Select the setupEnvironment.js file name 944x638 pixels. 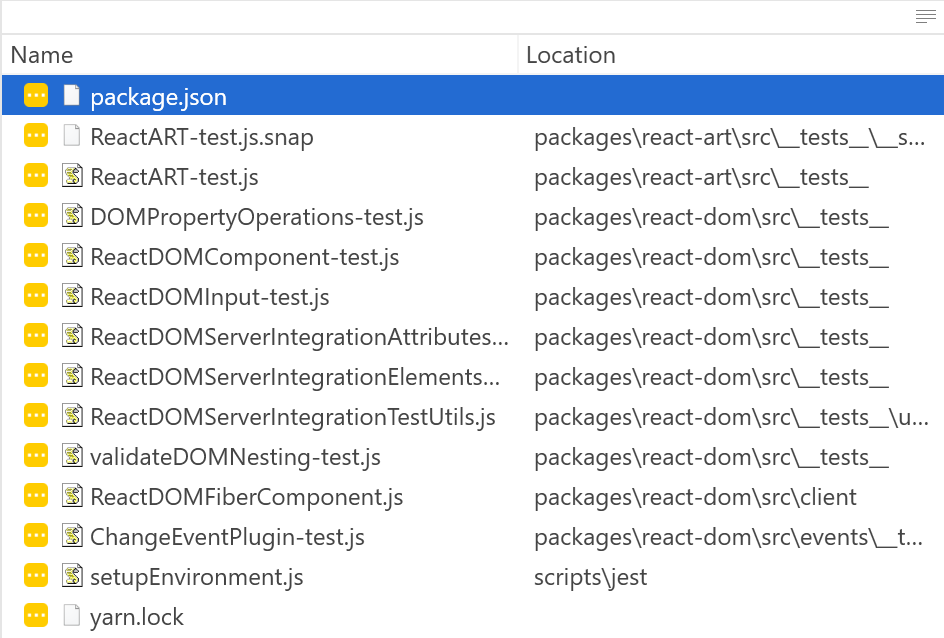tap(197, 578)
